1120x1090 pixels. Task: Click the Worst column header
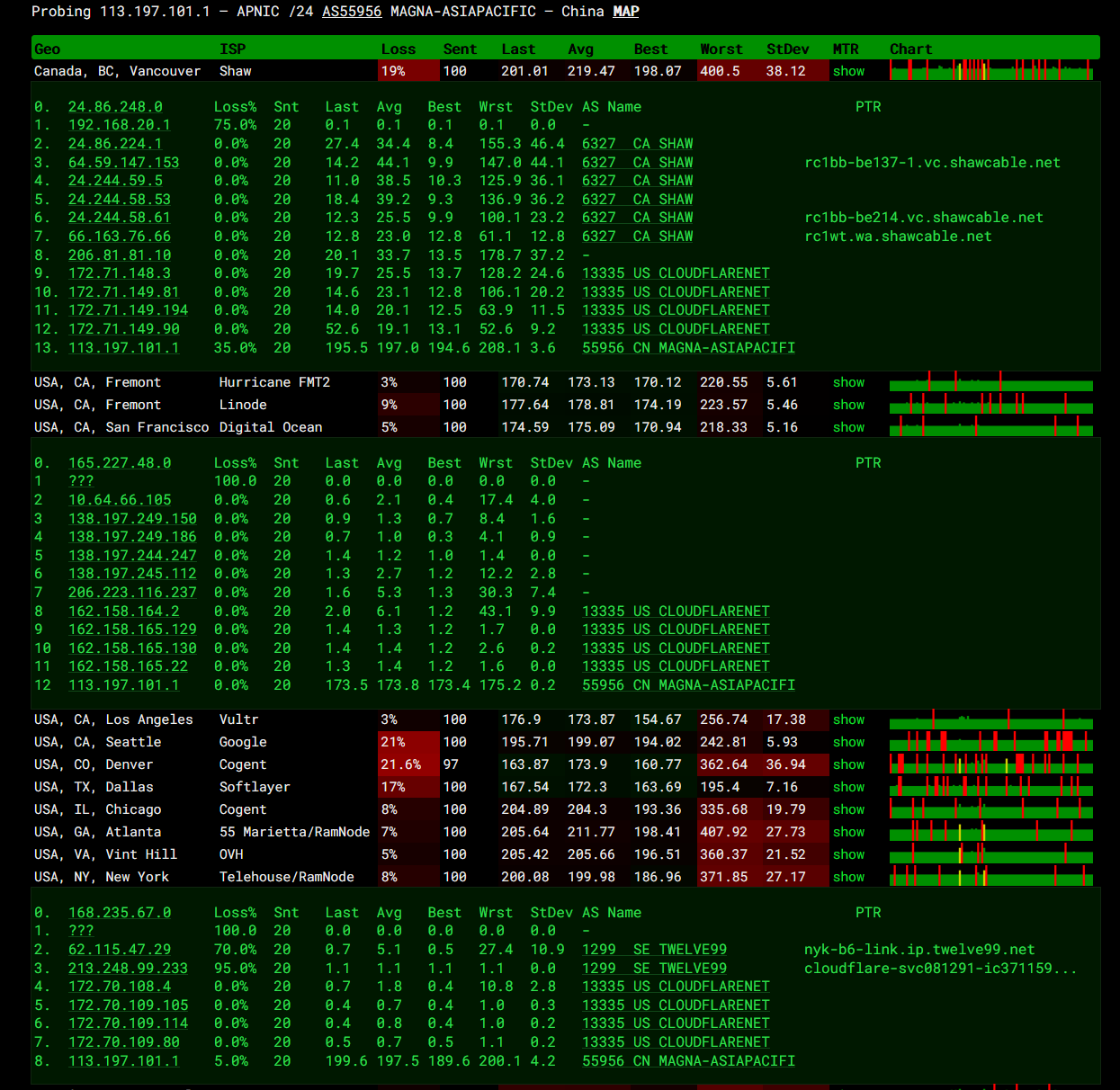(721, 49)
